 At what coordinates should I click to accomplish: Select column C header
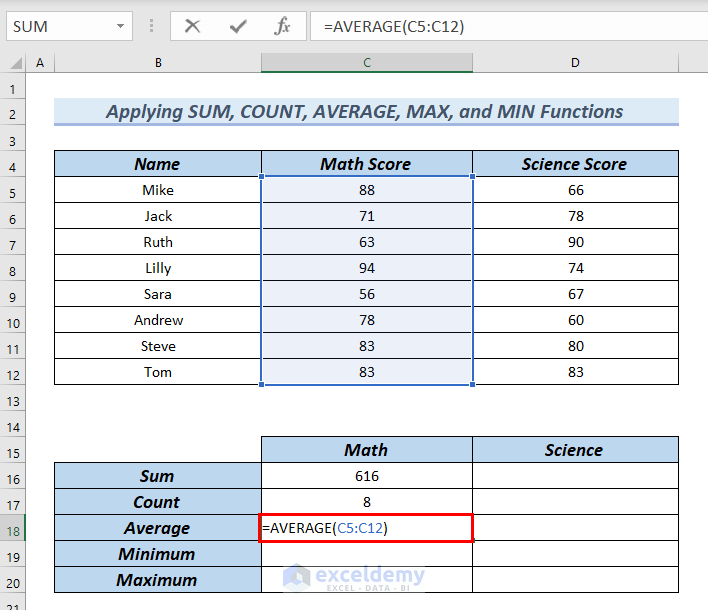coord(366,63)
